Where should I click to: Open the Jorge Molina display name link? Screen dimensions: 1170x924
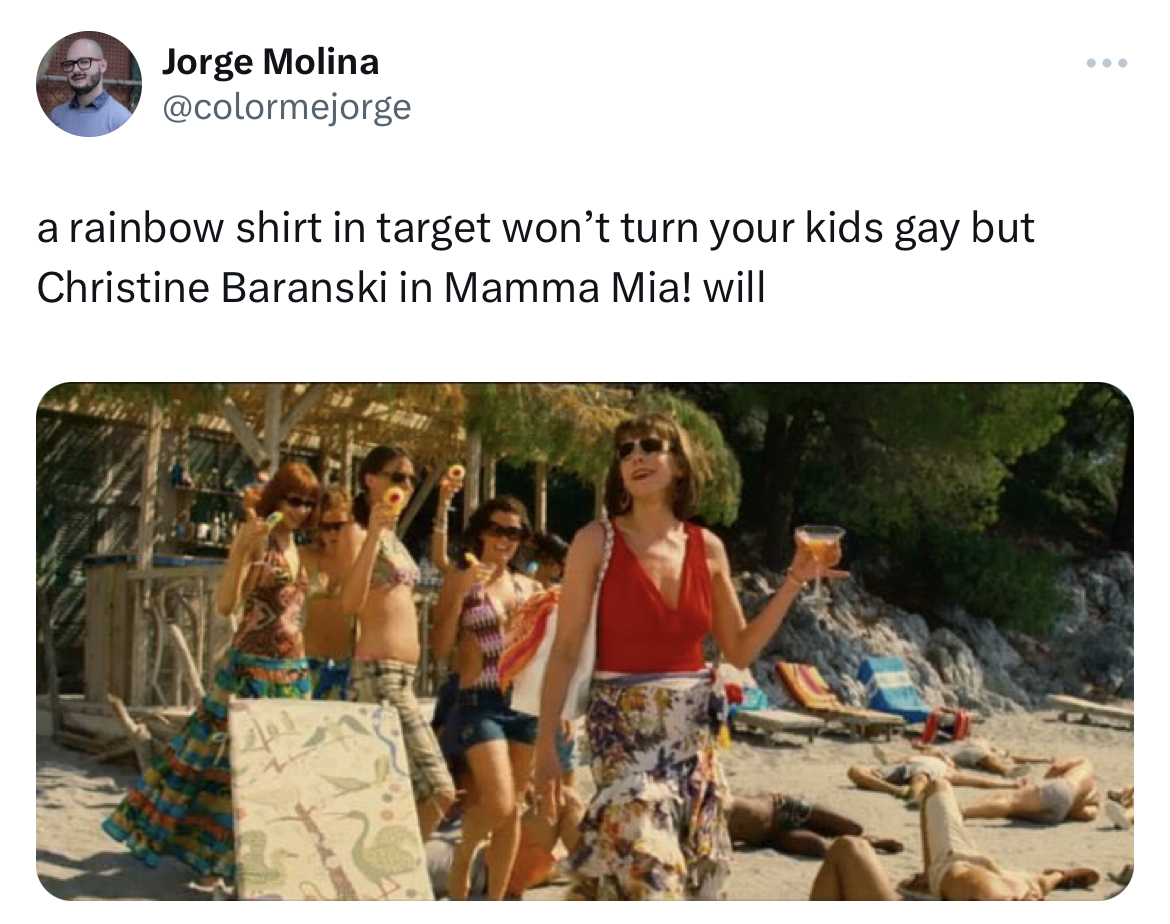(x=270, y=61)
